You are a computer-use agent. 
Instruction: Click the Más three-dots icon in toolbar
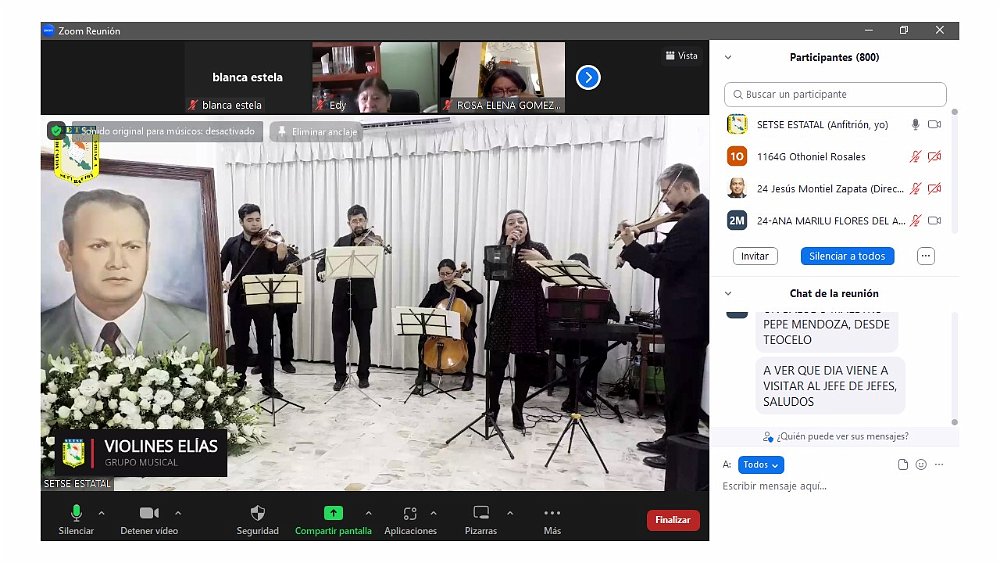[x=552, y=513]
